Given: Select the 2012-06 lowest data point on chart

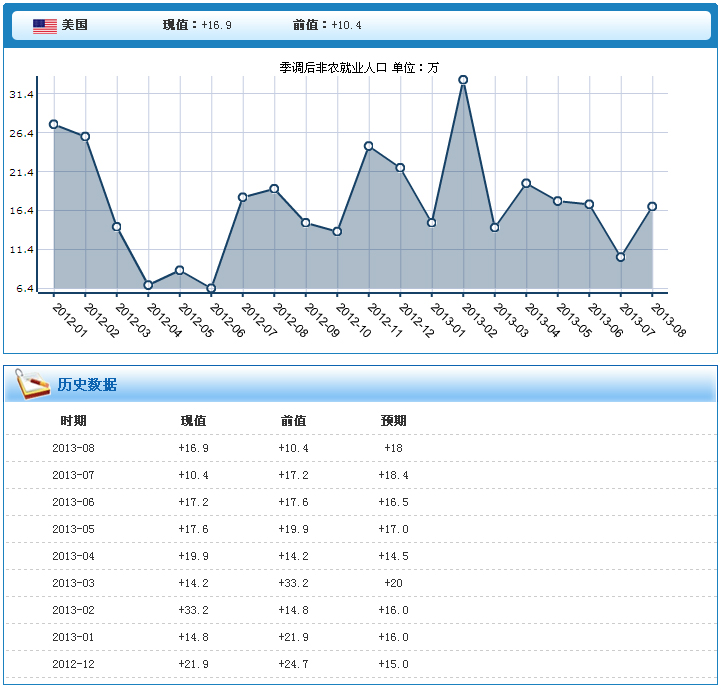Looking at the screenshot, I should point(211,288).
